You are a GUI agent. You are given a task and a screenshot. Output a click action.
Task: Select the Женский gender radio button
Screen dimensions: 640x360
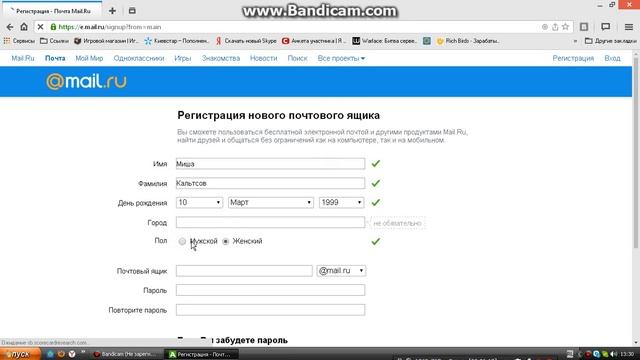[x=225, y=242]
